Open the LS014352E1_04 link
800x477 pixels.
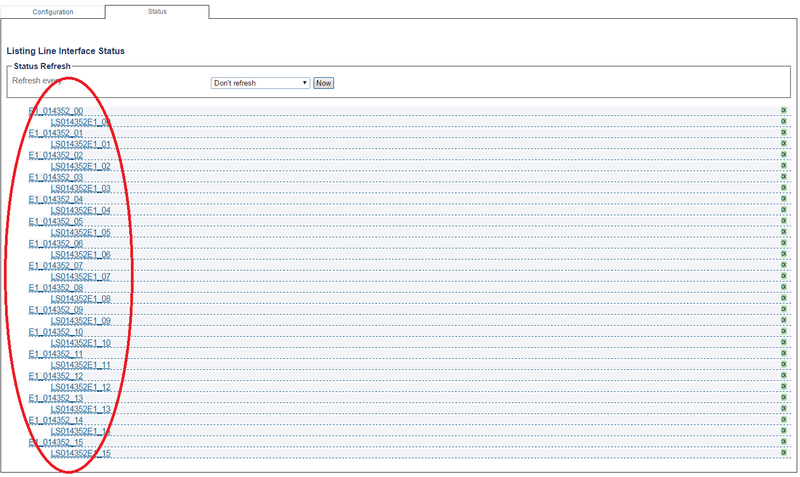(81, 210)
